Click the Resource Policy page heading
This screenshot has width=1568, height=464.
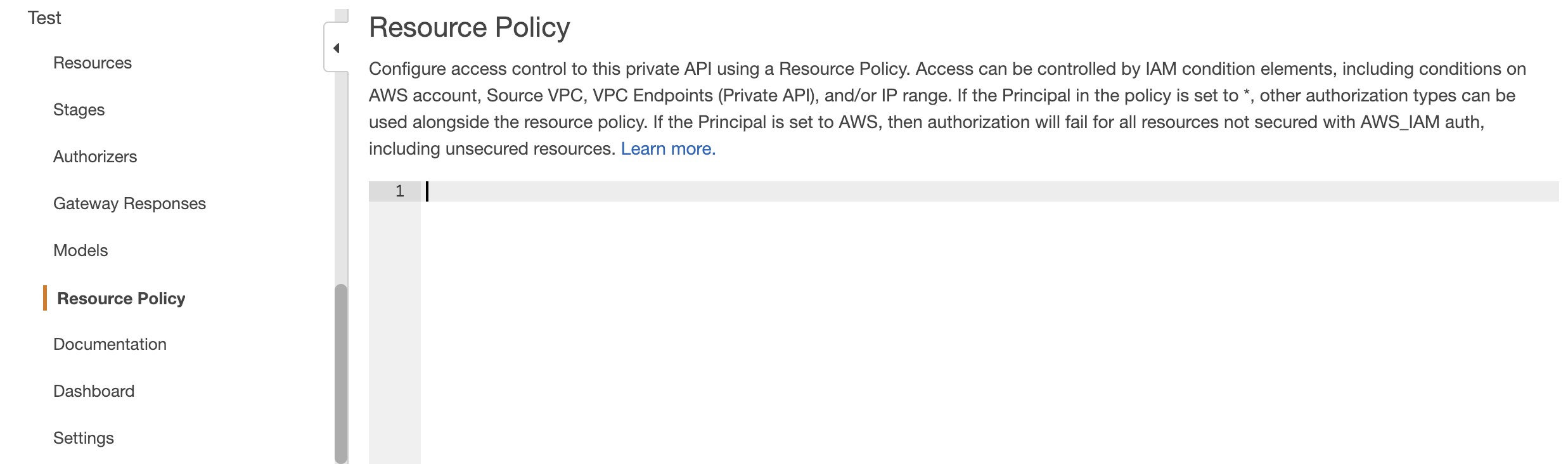(469, 28)
